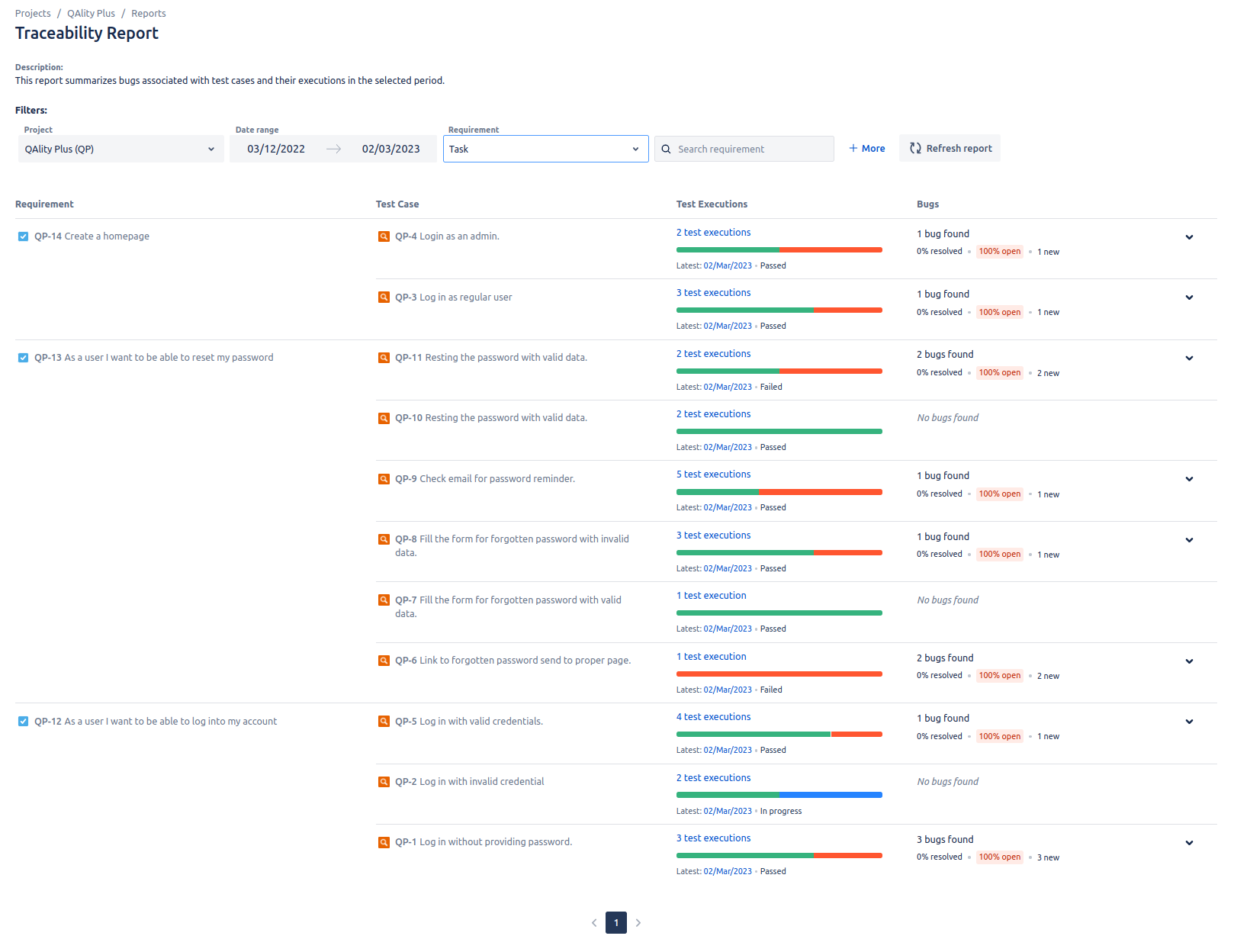The height and width of the screenshot is (952, 1234).
Task: Toggle the QP-13 reset password requirement checkbox
Action: (23, 358)
